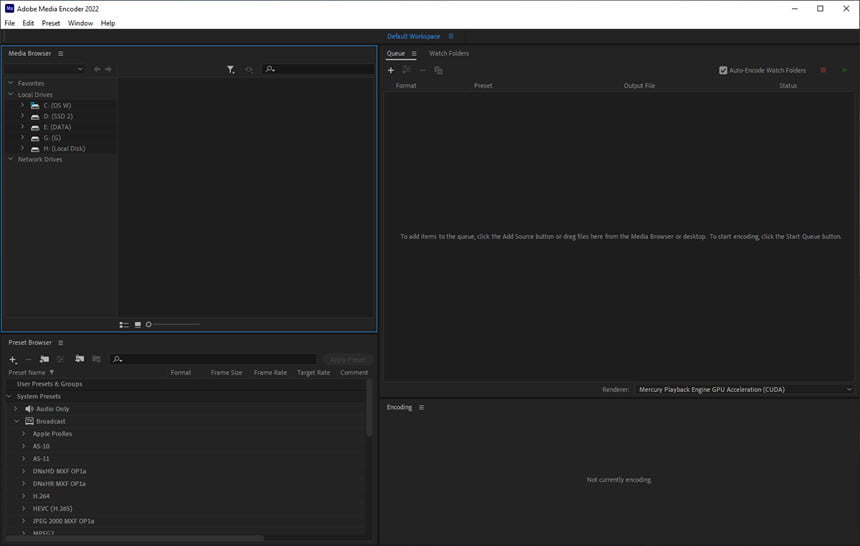The image size is (860, 546).
Task: Click the Audio Only speaker icon
Action: [29, 409]
